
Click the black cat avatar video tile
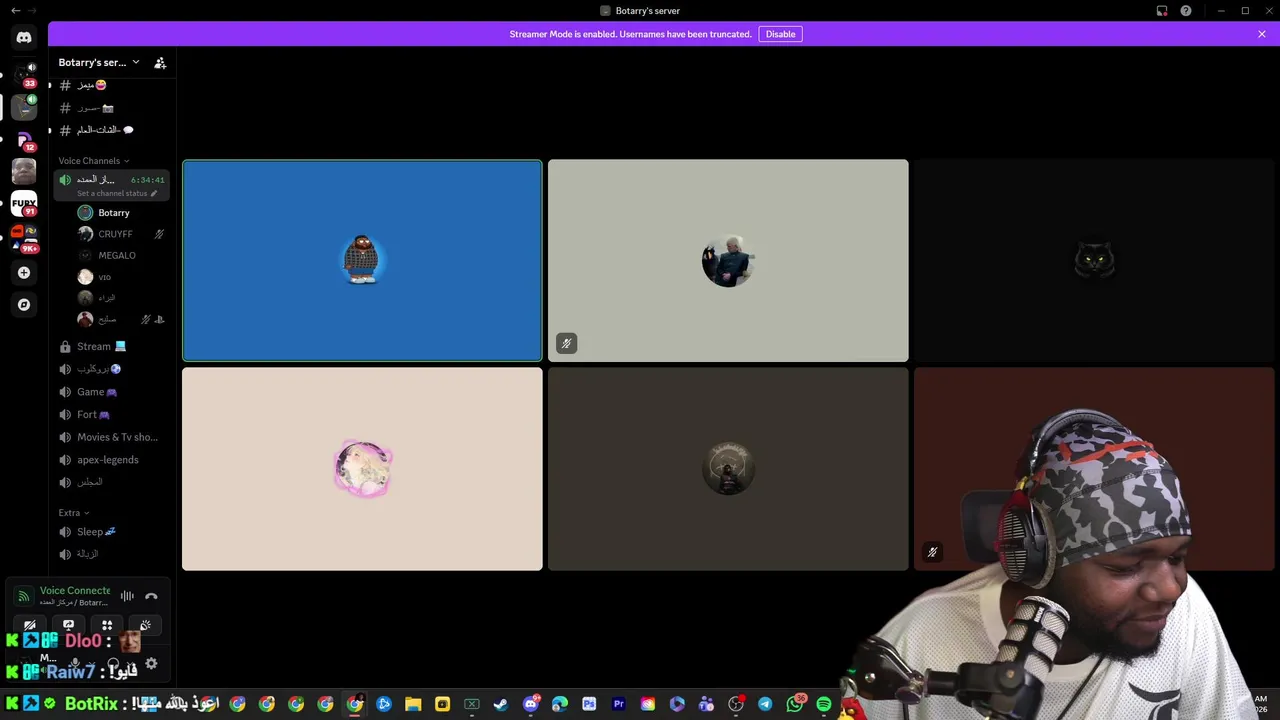pyautogui.click(x=1094, y=260)
